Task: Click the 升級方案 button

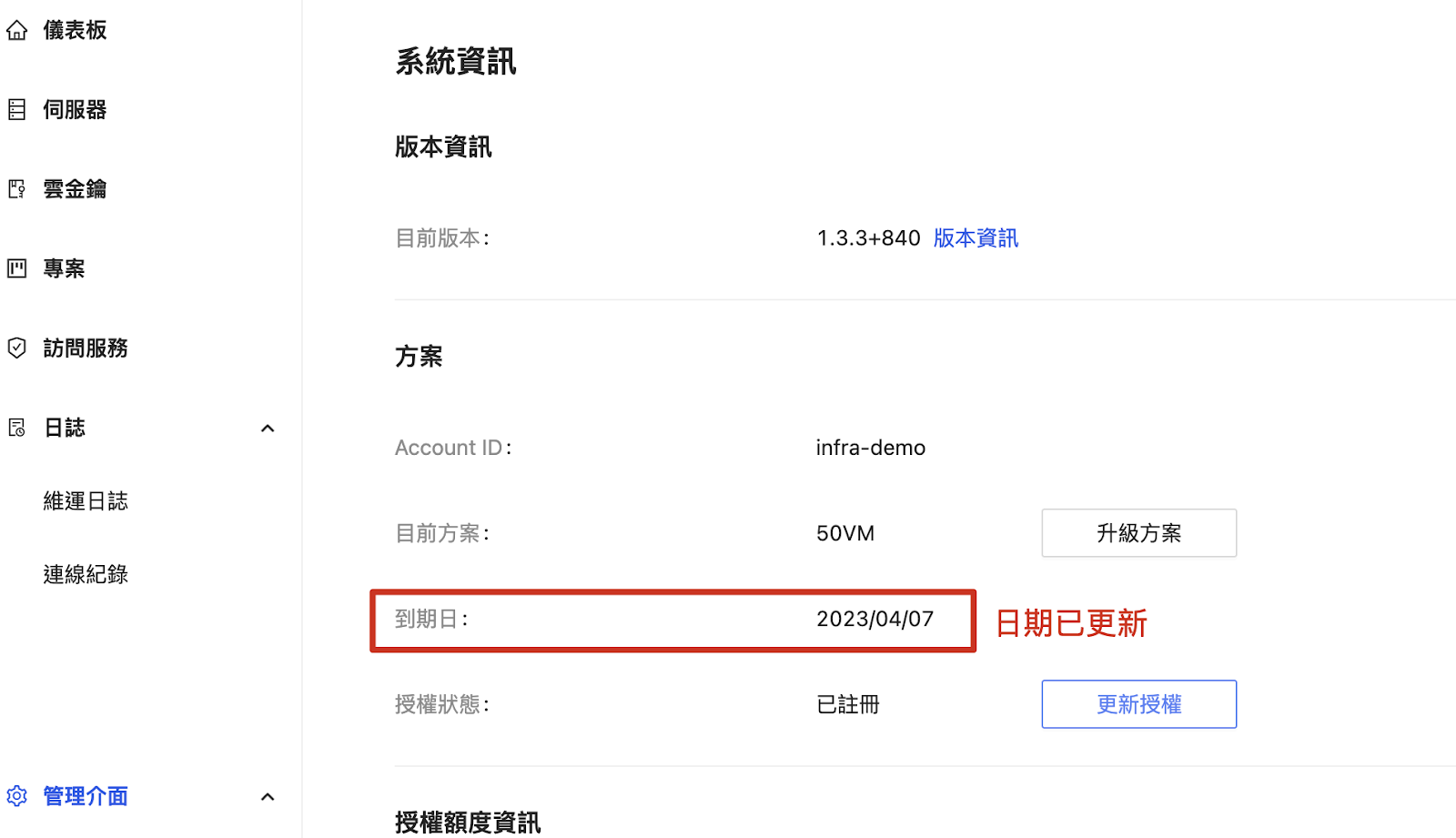Action: [x=1138, y=533]
